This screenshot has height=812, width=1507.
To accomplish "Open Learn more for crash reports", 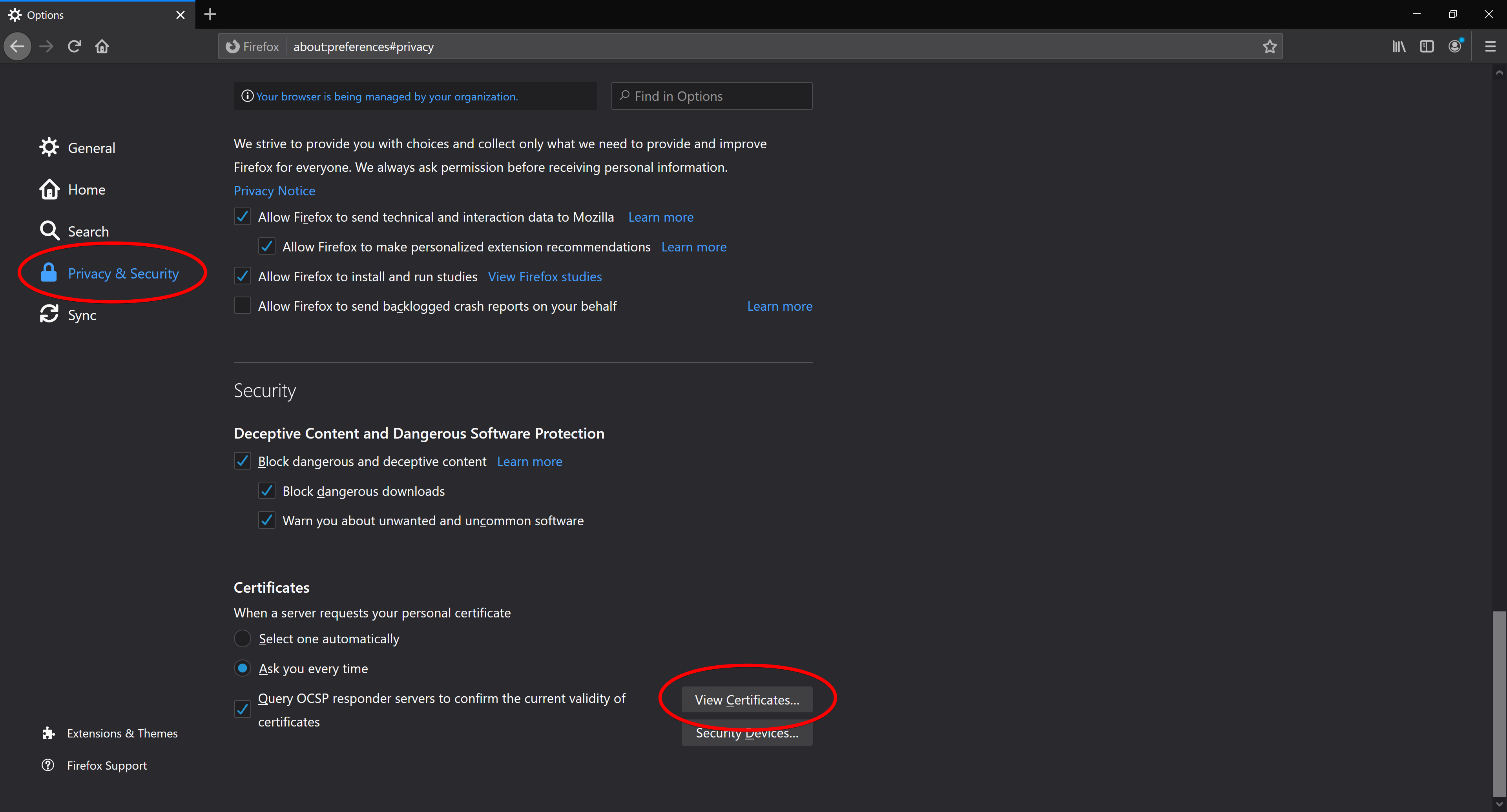I will pos(780,306).
